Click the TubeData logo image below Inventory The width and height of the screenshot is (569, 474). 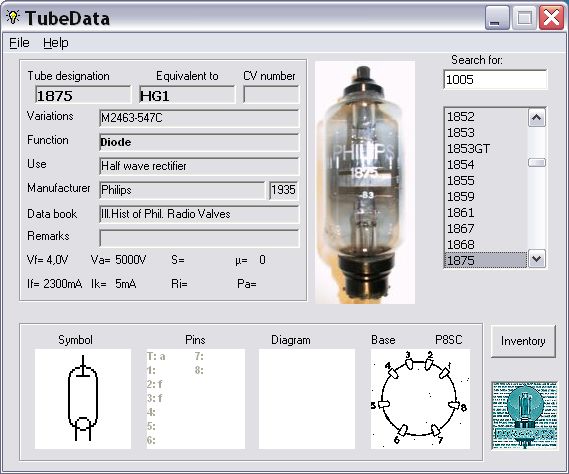point(524,415)
